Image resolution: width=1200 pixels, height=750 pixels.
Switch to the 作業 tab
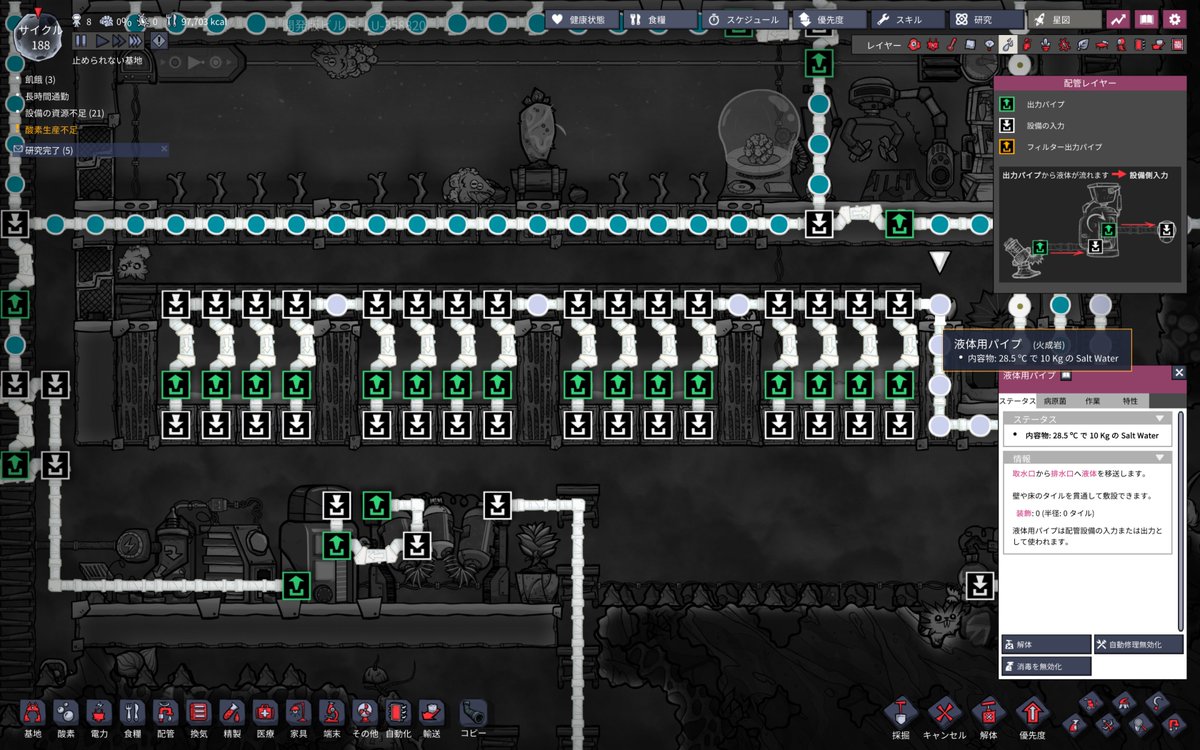[1093, 400]
